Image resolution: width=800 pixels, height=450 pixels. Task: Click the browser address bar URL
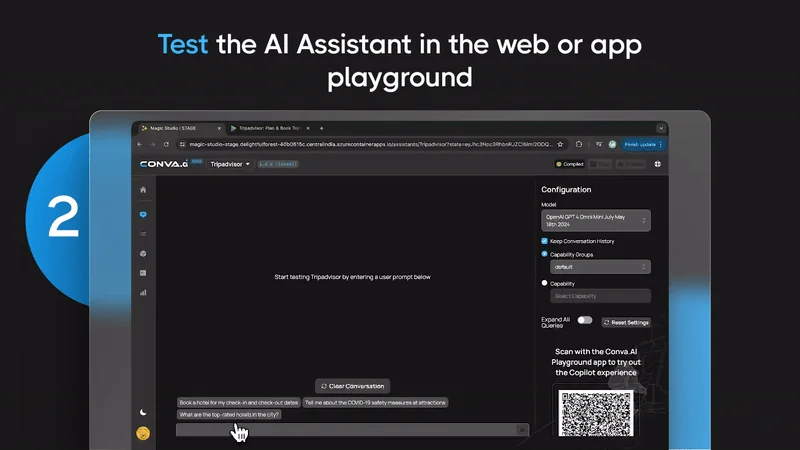pyautogui.click(x=370, y=144)
